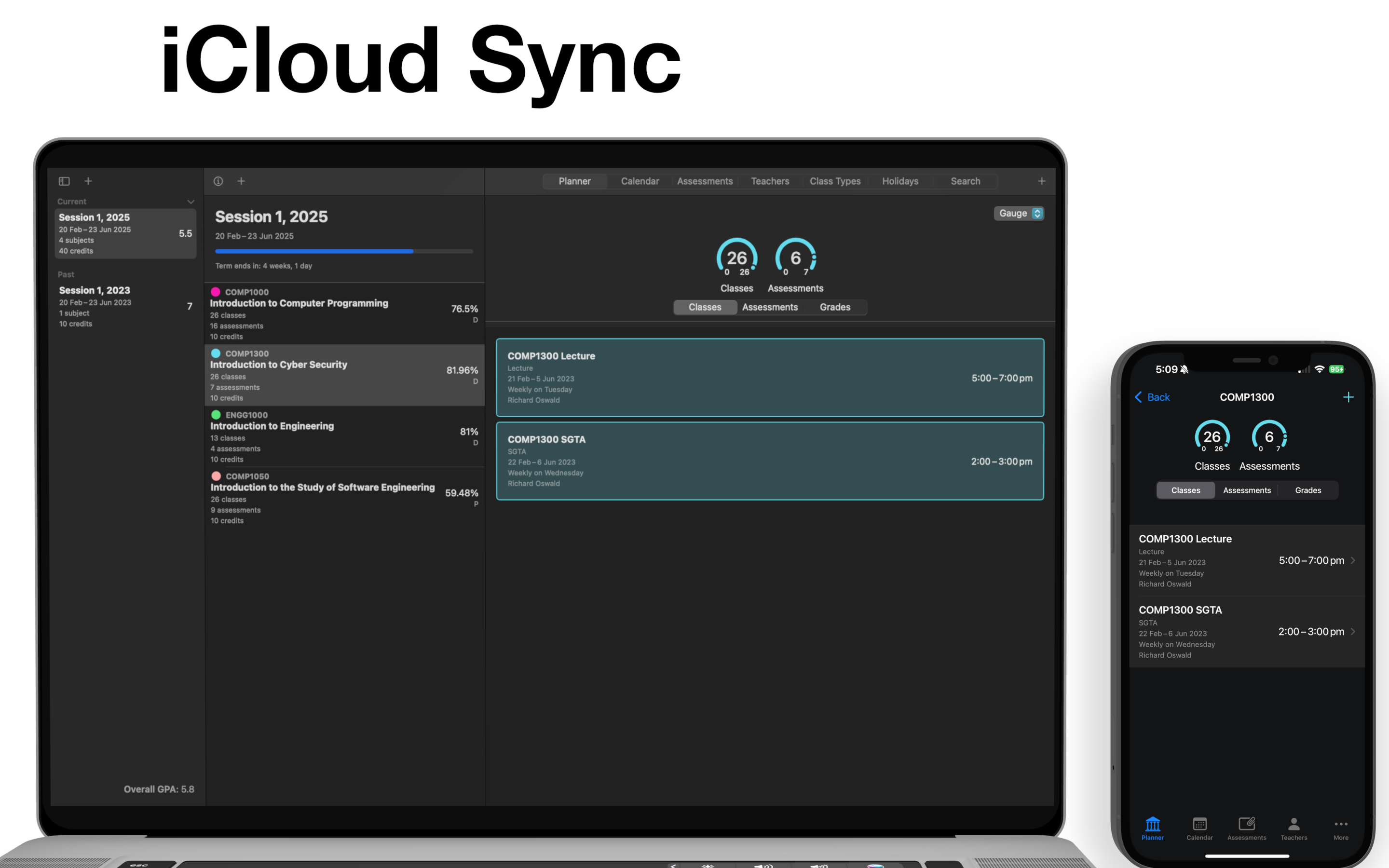Select Classes segment on the iPhone
1389x868 pixels.
point(1186,490)
